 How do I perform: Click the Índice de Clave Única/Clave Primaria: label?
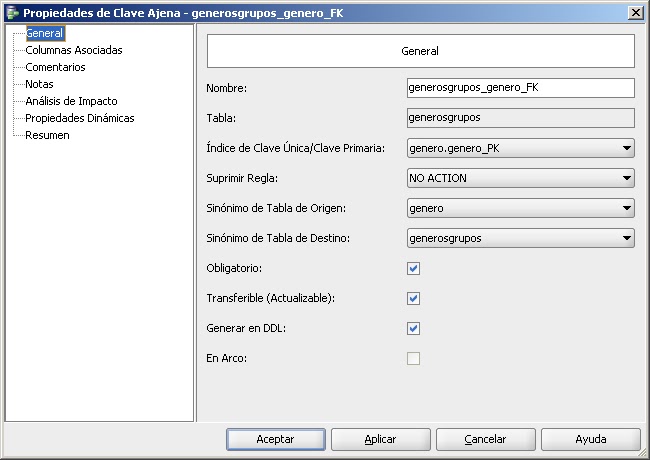click(x=296, y=148)
